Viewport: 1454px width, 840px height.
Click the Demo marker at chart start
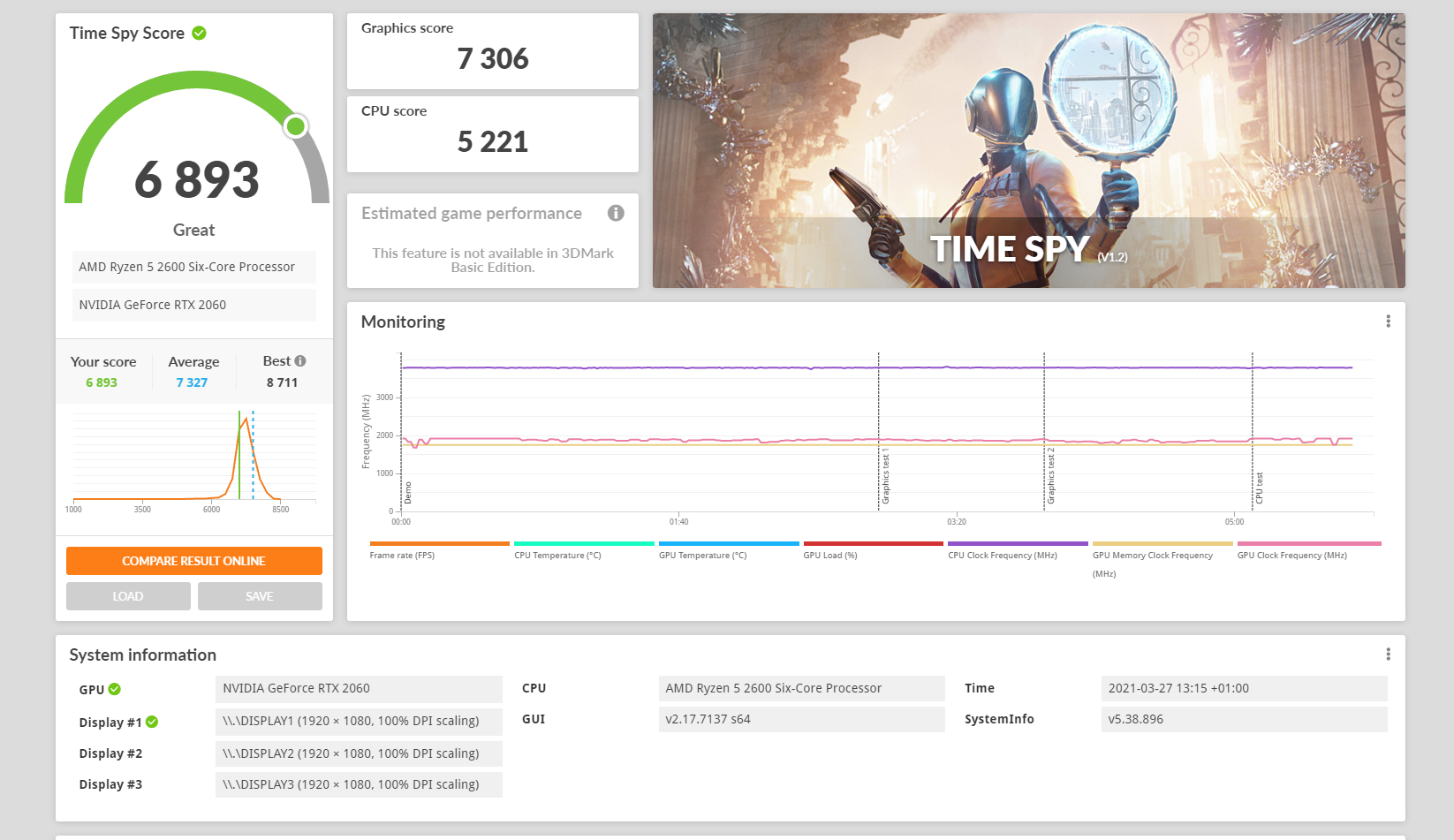pos(407,493)
